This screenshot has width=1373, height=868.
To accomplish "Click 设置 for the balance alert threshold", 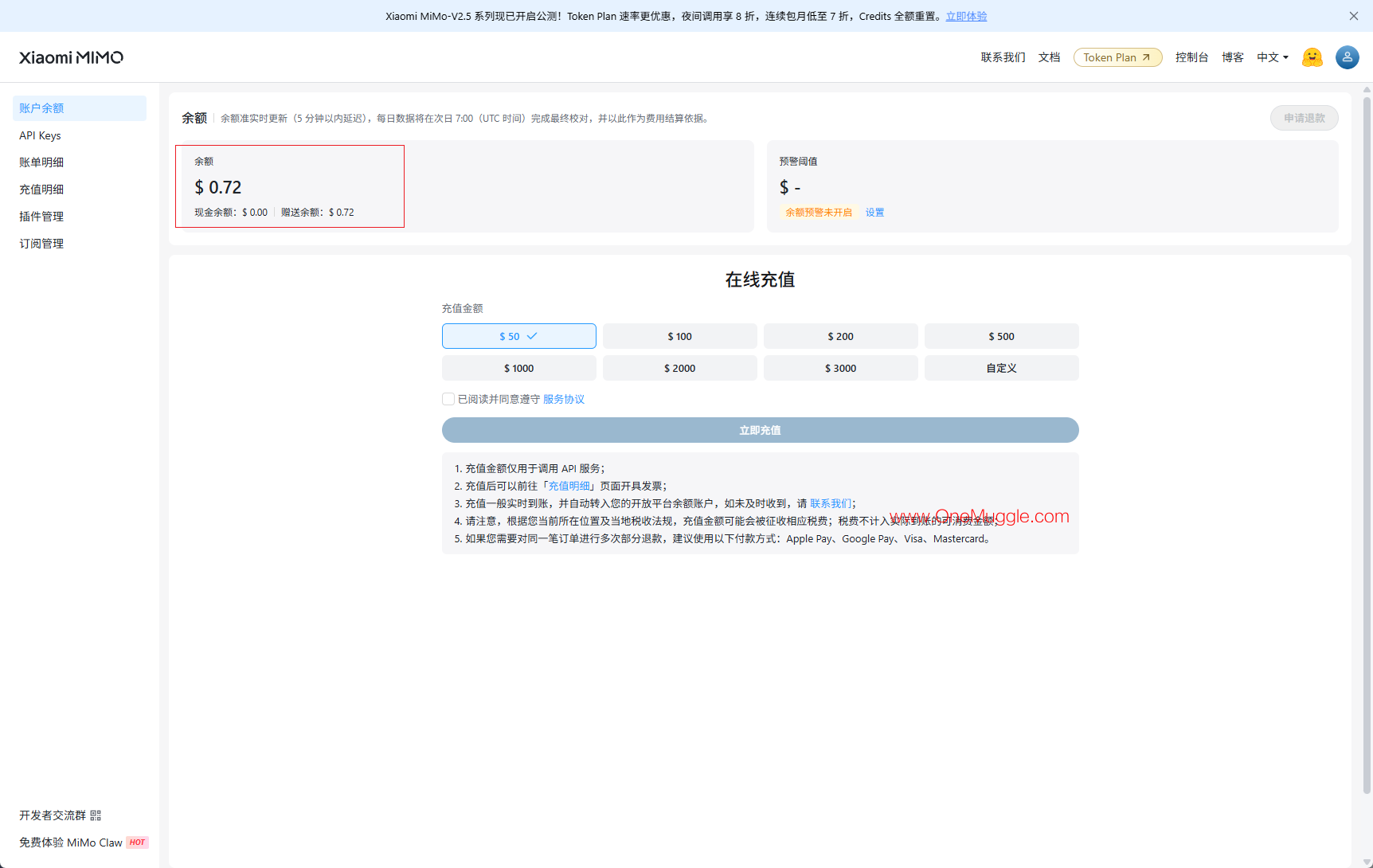I will (x=874, y=213).
